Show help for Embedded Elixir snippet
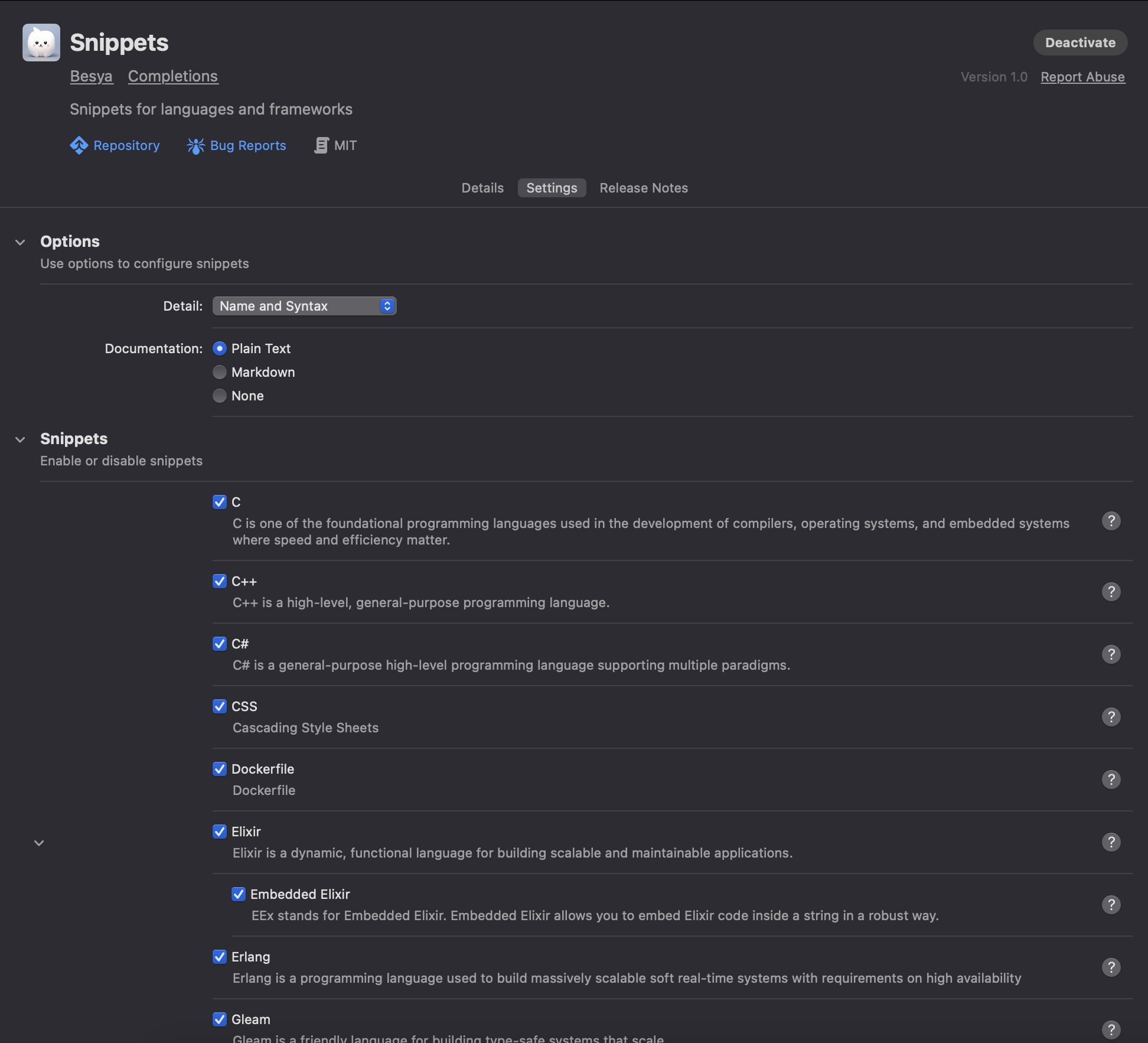The image size is (1148, 1043). (x=1111, y=905)
